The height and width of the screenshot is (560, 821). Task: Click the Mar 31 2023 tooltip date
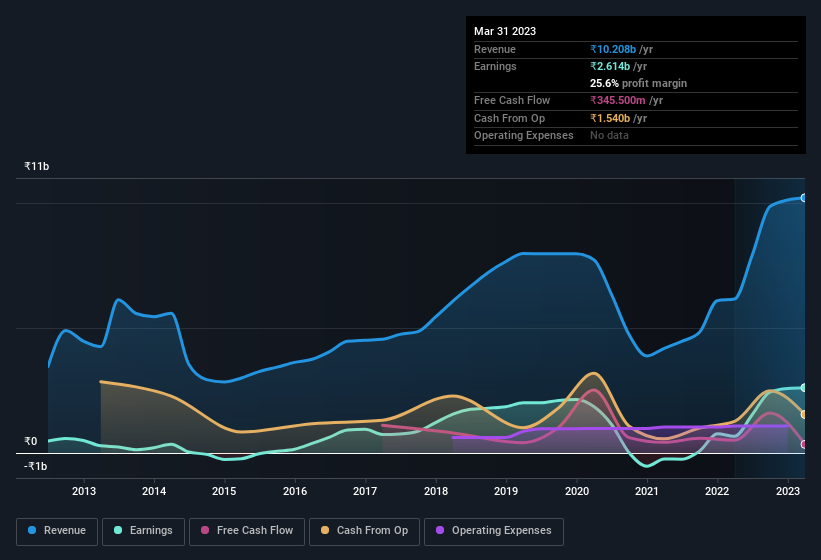coord(505,31)
